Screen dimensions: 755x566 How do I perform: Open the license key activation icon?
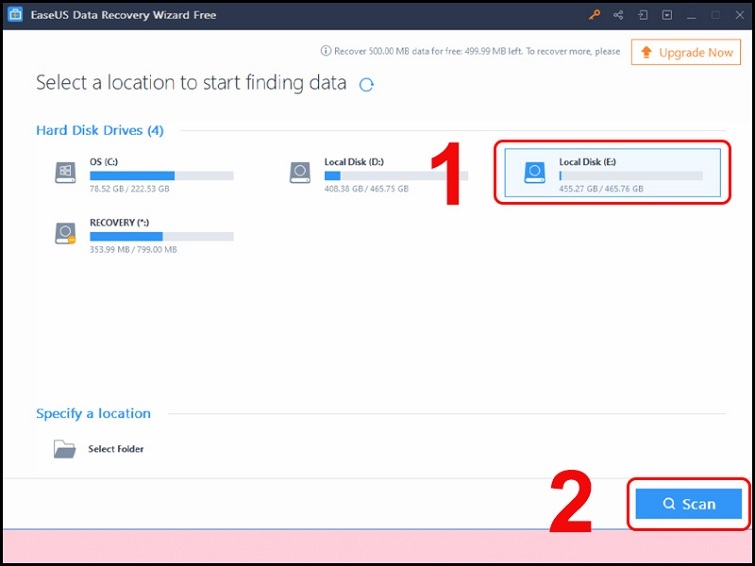(594, 15)
